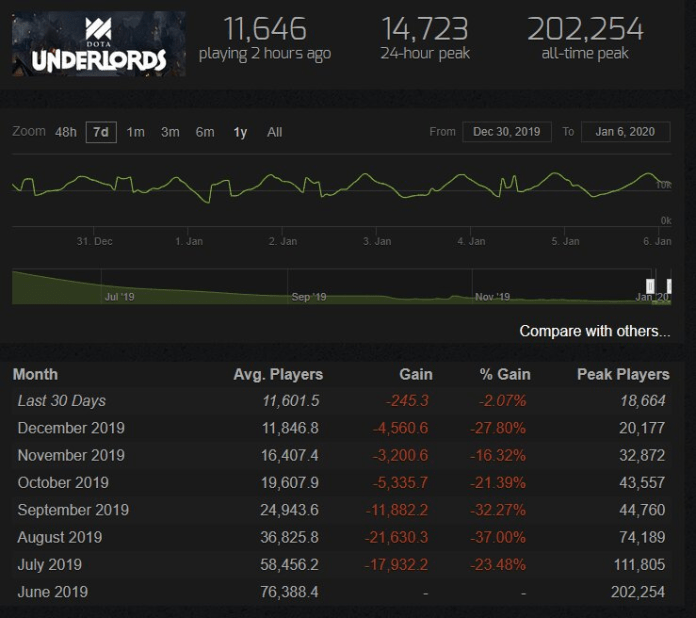Click December 2019 average players 11,846.8
The image size is (696, 618).
[290, 428]
